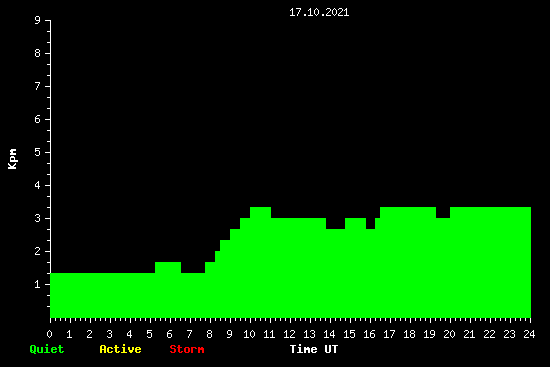Click the Kpm vertical axis label
The height and width of the screenshot is (367, 550).
tap(12, 159)
